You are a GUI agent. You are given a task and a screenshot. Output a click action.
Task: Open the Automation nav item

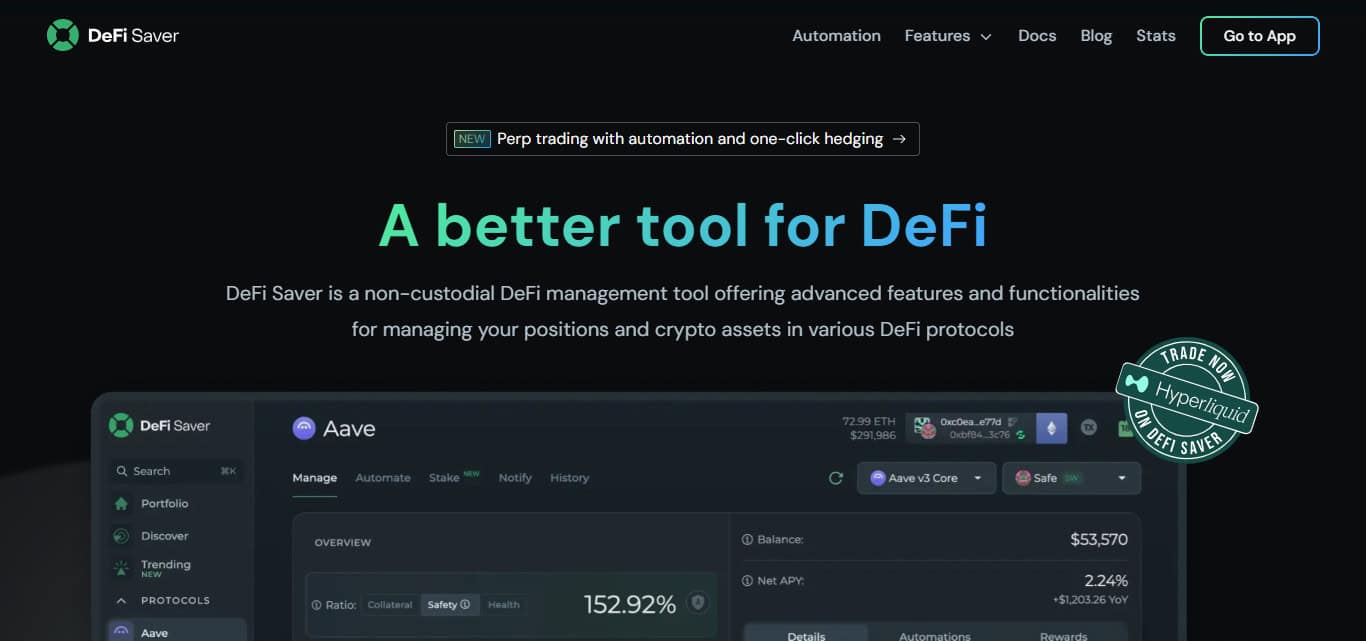click(836, 36)
